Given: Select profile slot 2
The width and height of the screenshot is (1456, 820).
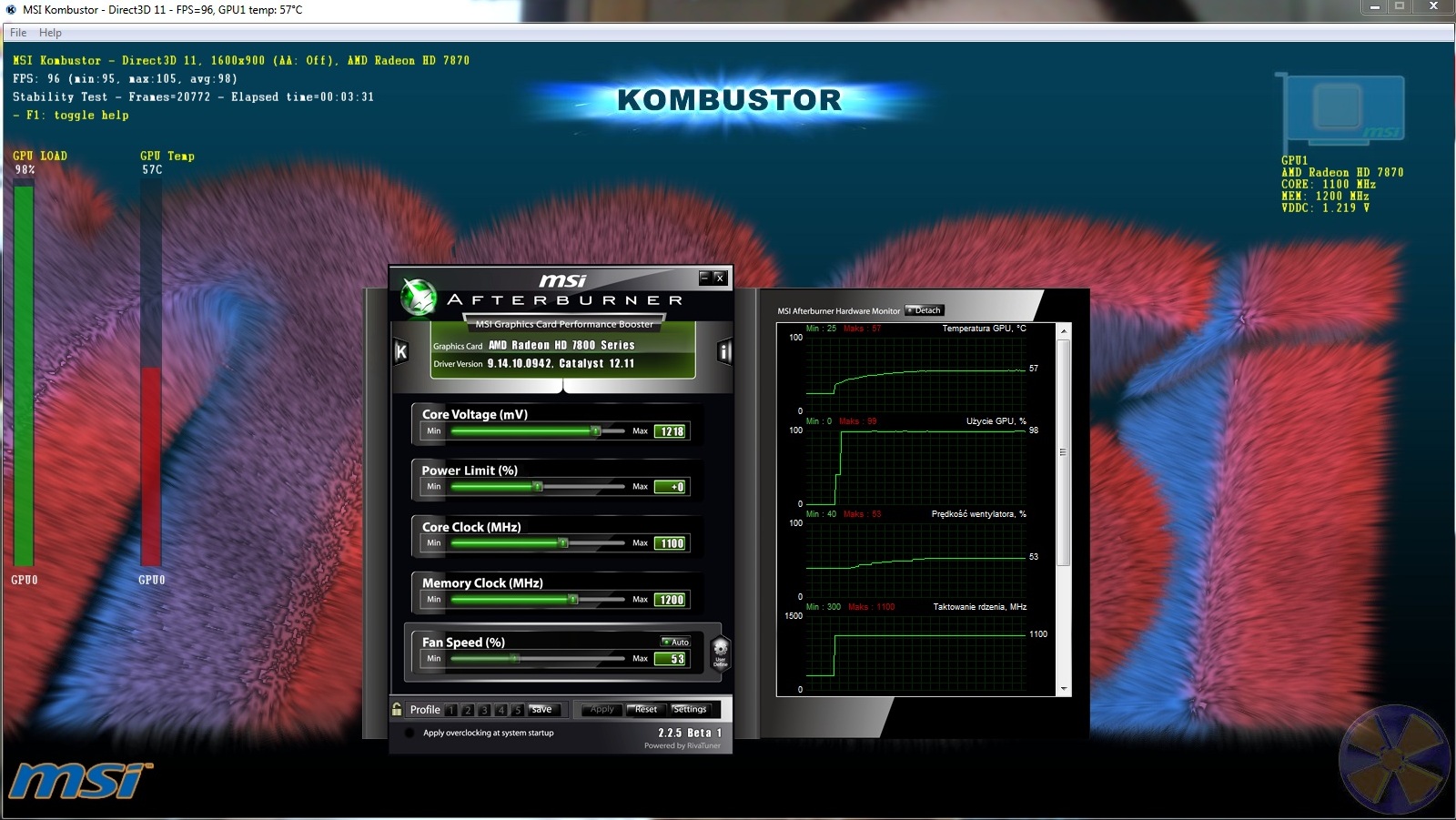Looking at the screenshot, I should [468, 710].
